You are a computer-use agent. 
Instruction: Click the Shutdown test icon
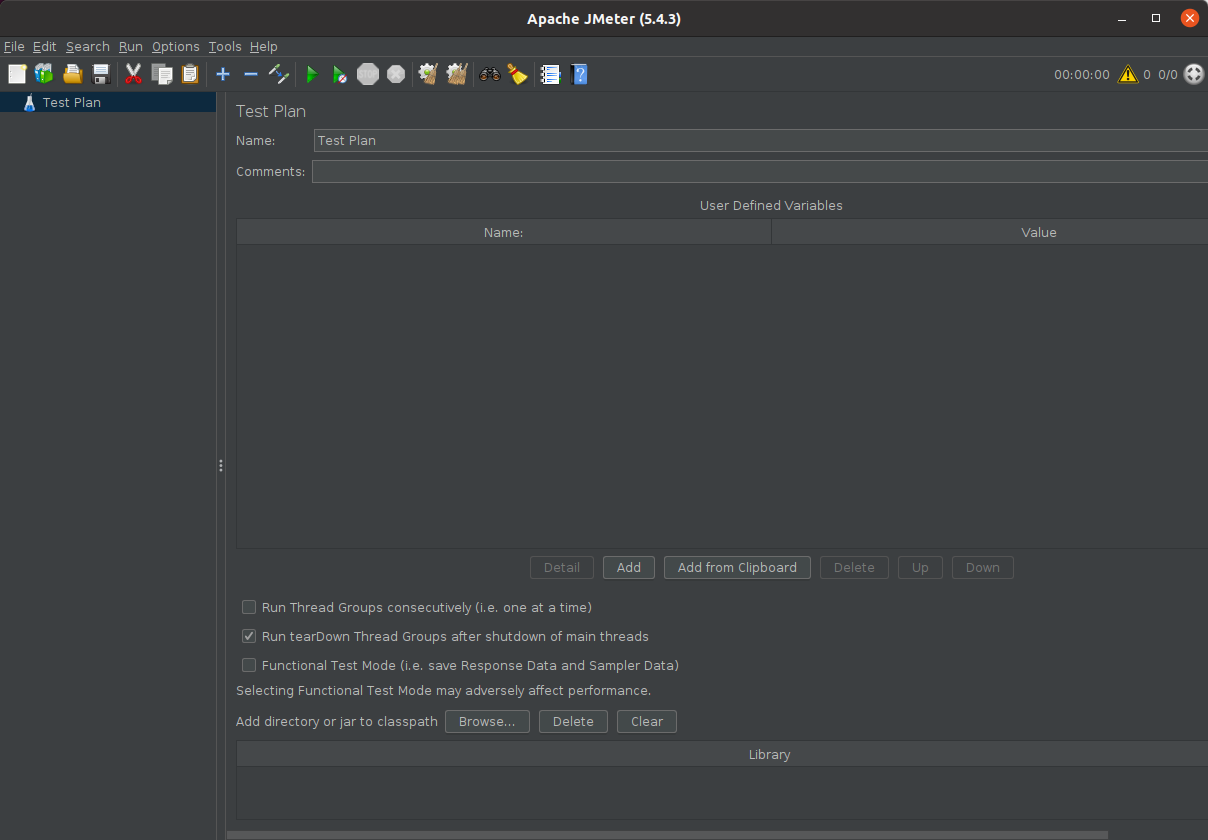(396, 74)
